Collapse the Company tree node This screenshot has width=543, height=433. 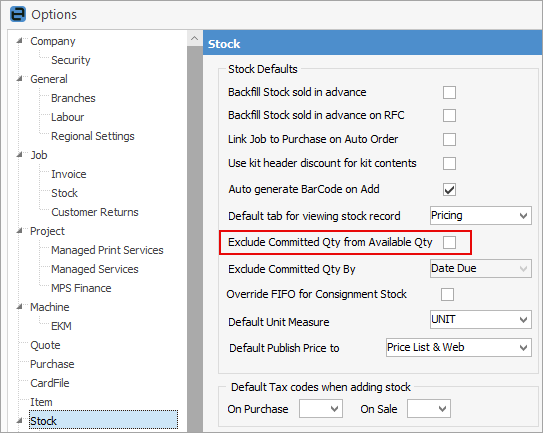20,41
